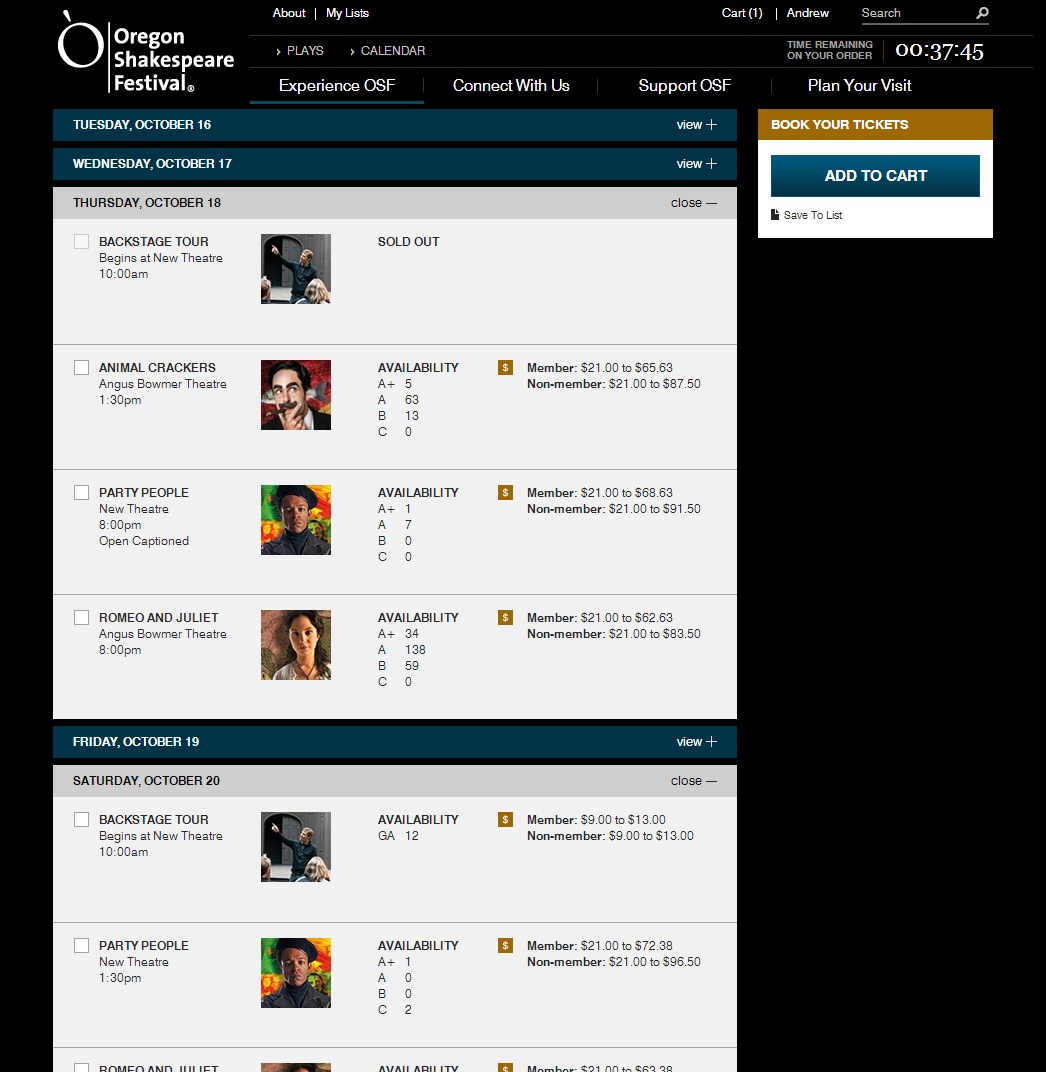Open Thursday Party People thumbnail image
The width and height of the screenshot is (1046, 1072).
pos(296,520)
